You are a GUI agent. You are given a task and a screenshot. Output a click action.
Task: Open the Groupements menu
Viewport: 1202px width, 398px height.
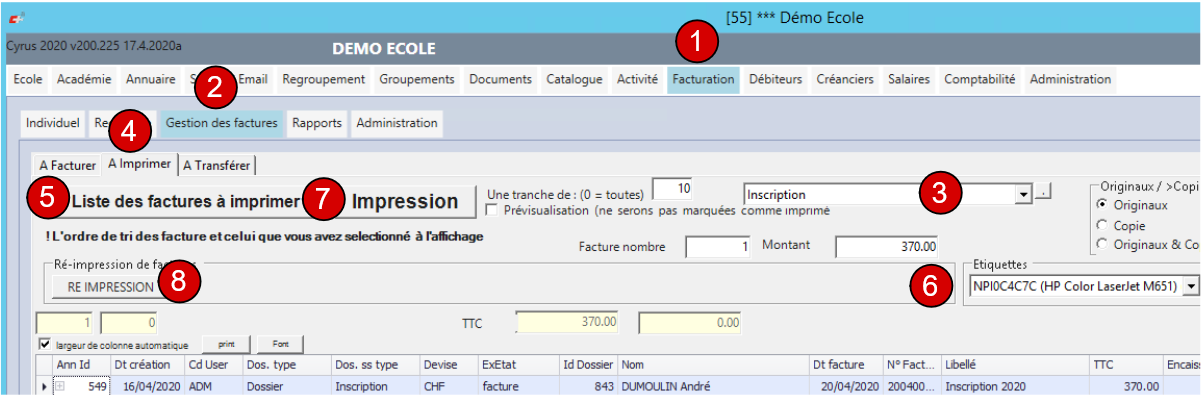click(416, 79)
